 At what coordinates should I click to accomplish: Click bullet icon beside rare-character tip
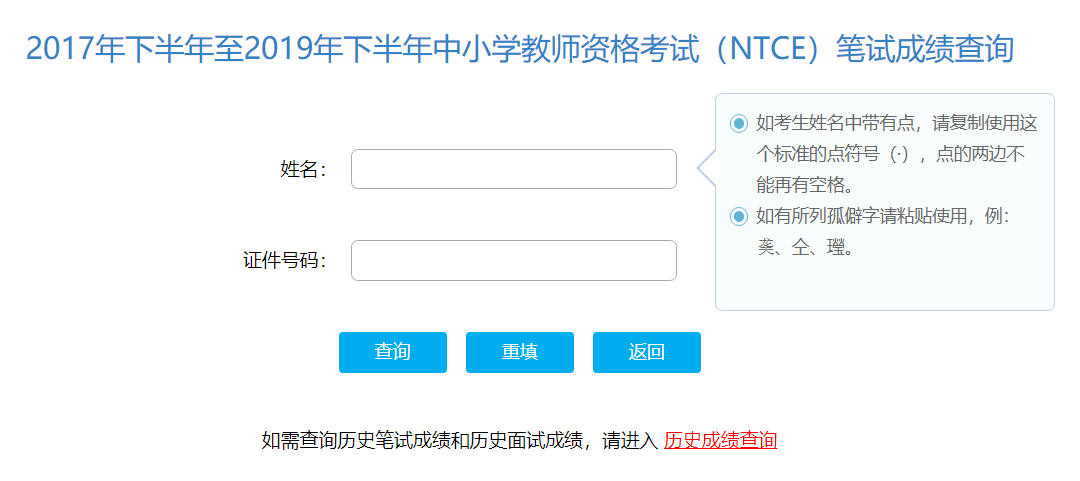pyautogui.click(x=738, y=216)
